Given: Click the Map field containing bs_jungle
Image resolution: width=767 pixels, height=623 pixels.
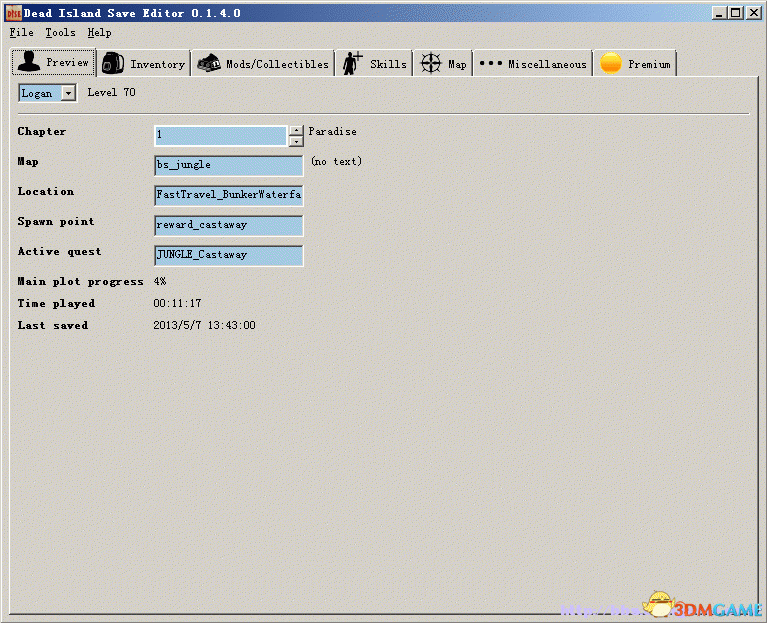Looking at the screenshot, I should (228, 165).
